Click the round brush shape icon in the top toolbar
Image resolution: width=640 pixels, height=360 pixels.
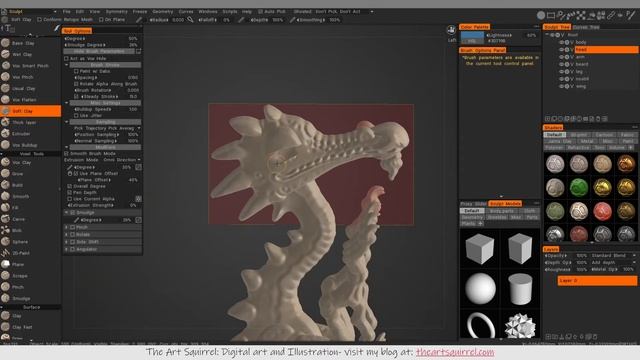[541, 16]
